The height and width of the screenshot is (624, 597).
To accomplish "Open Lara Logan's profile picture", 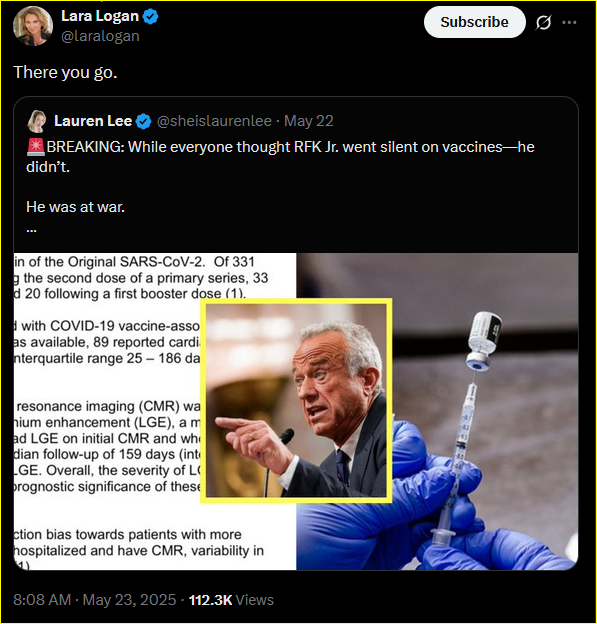I will pos(33,26).
